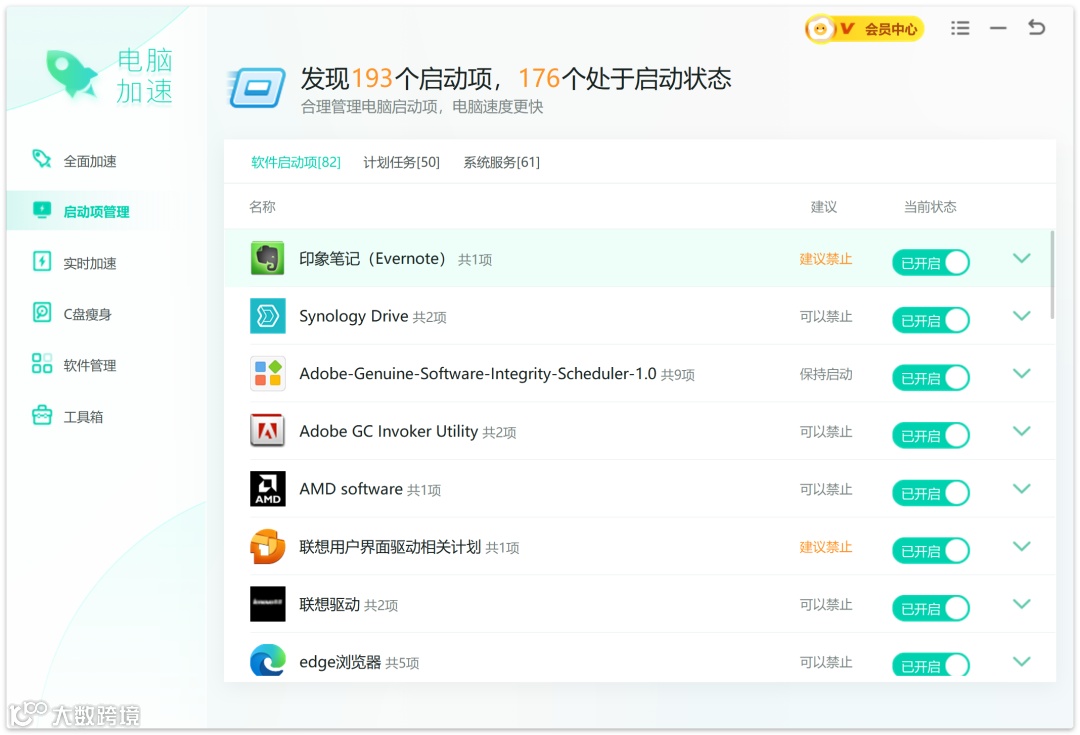Click the 当前状态 column header

pos(930,207)
